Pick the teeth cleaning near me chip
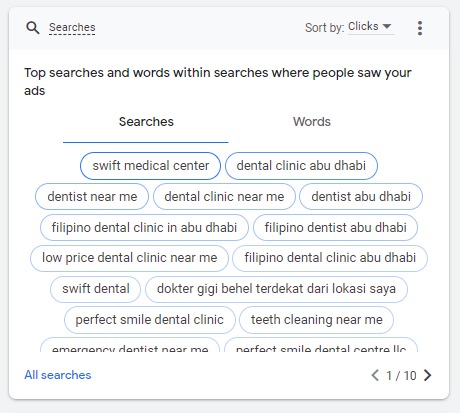 pos(316,320)
